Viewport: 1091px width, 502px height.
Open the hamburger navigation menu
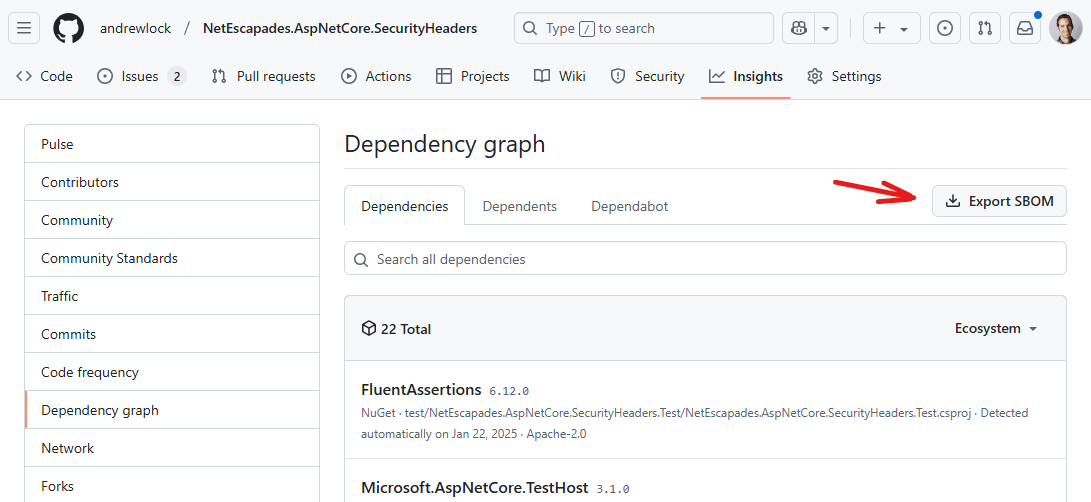(24, 29)
